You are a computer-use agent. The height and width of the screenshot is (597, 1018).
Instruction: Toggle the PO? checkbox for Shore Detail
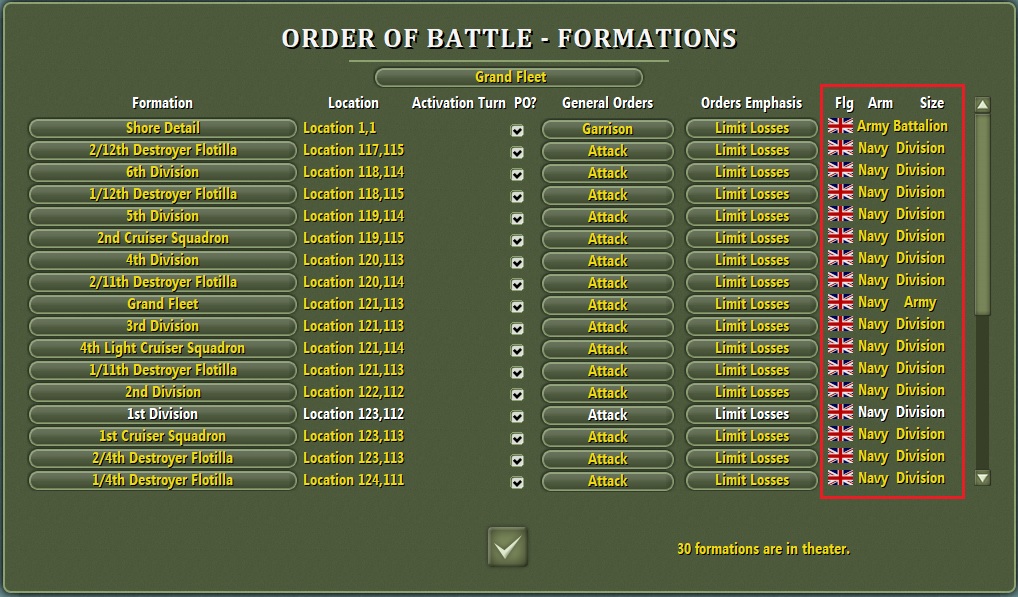point(517,129)
